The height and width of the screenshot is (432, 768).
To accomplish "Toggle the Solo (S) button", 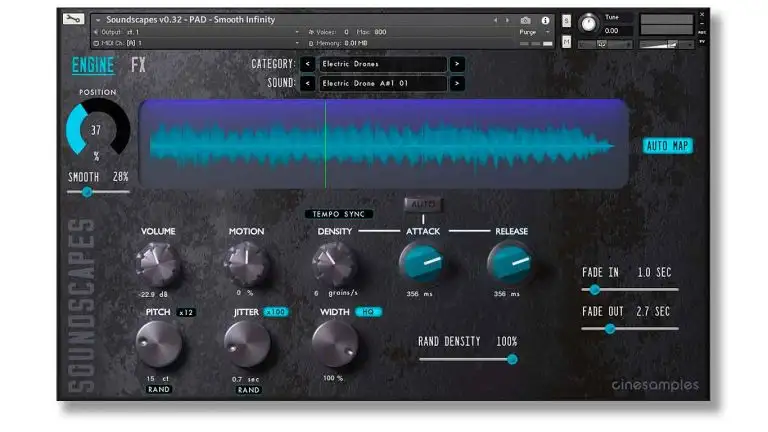I will (566, 21).
